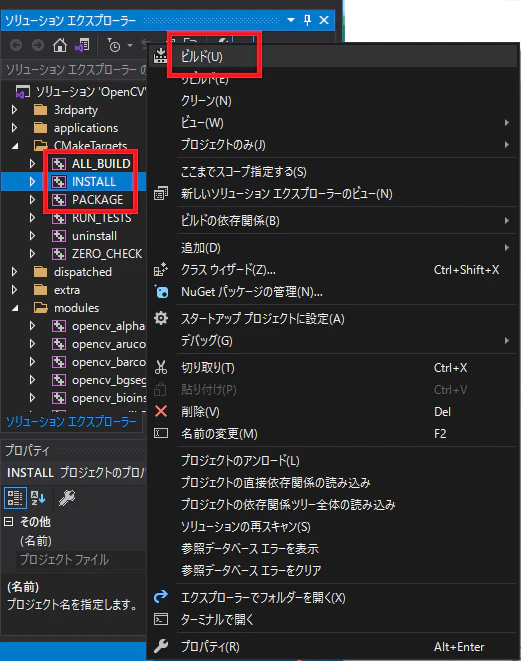Image resolution: width=521 pixels, height=661 pixels.
Task: Select ターミナルで開く menu entry
Action: [x=333, y=619]
